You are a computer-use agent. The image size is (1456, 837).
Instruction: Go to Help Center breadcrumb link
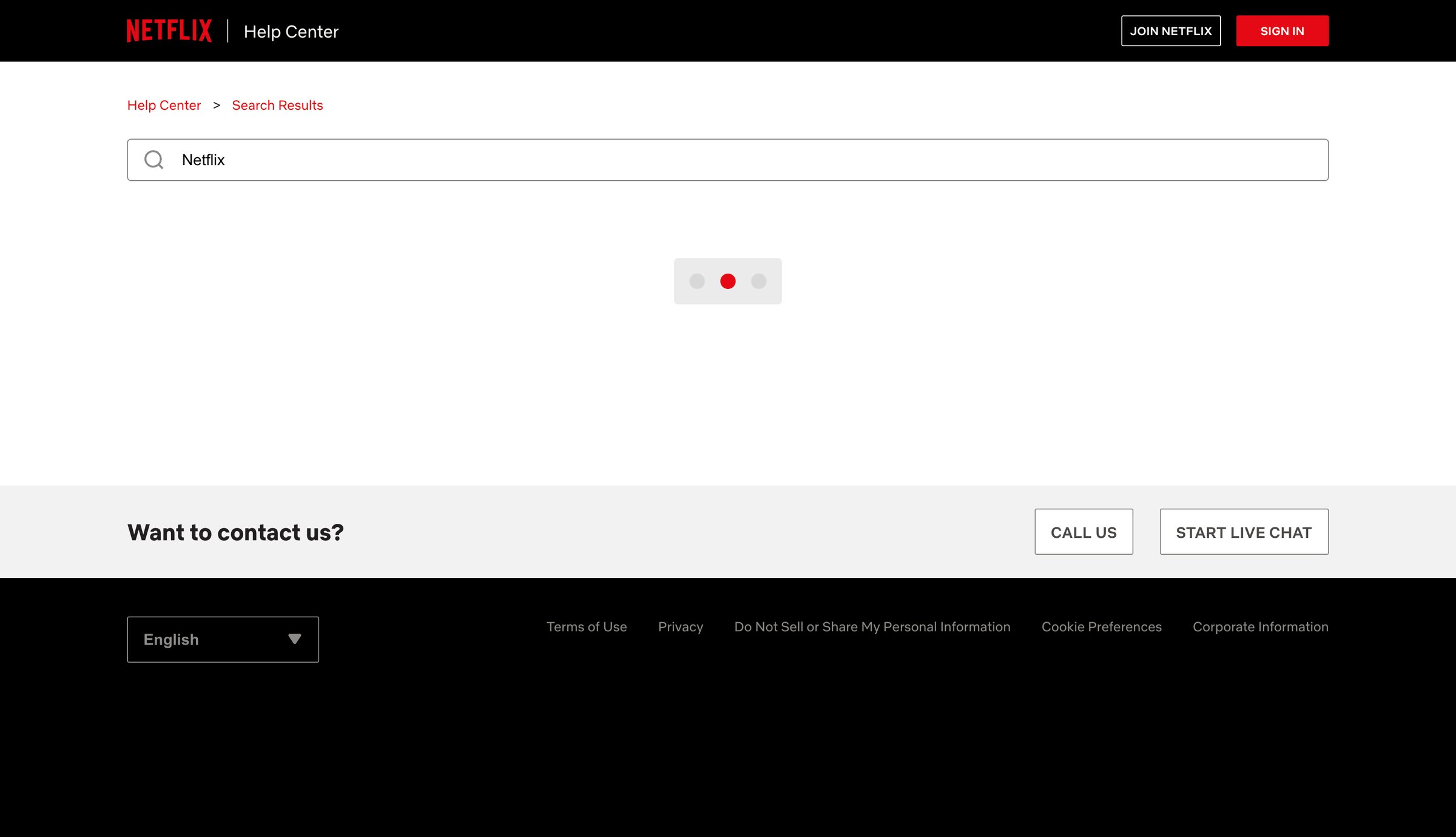click(164, 106)
